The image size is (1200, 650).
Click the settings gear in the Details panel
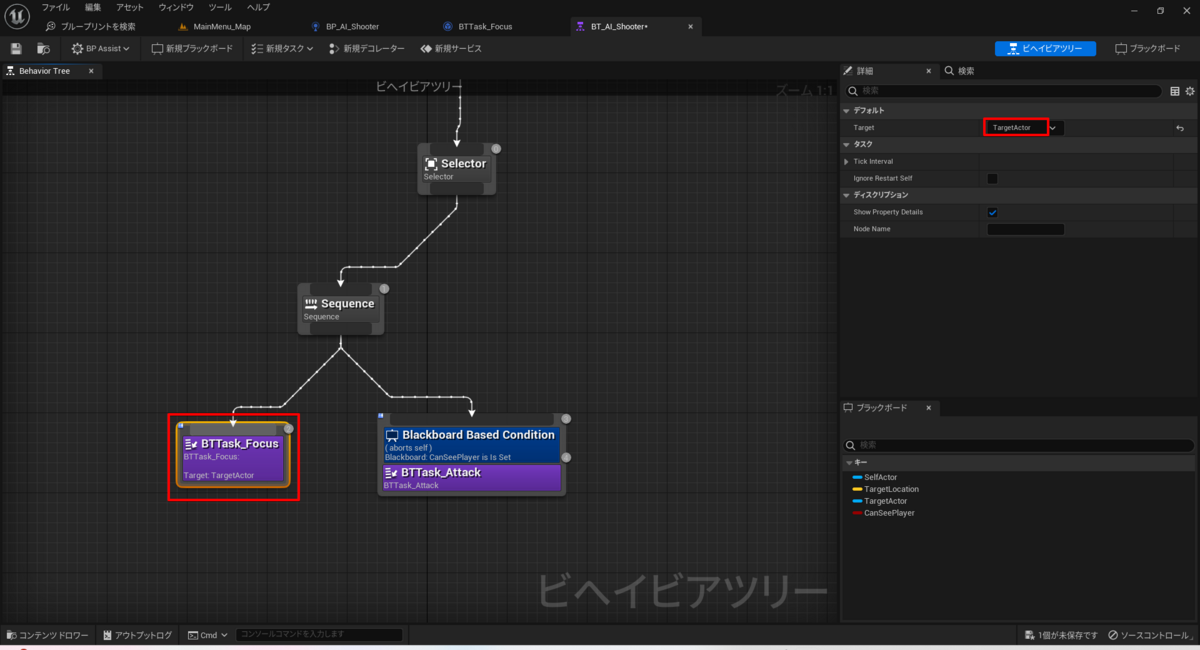pos(1189,90)
